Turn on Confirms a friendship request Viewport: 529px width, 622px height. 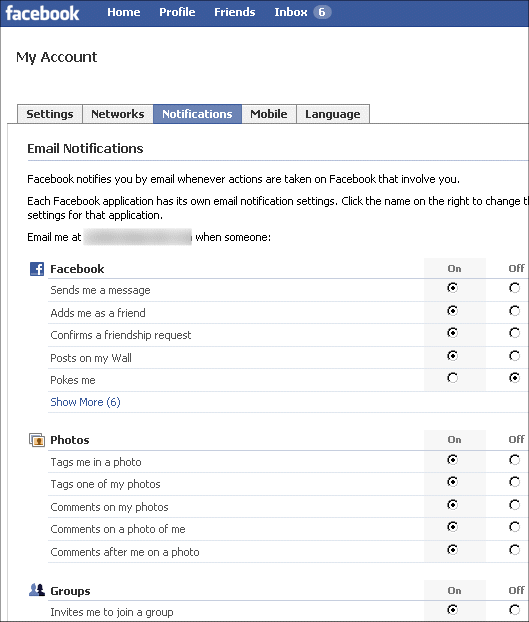[452, 333]
